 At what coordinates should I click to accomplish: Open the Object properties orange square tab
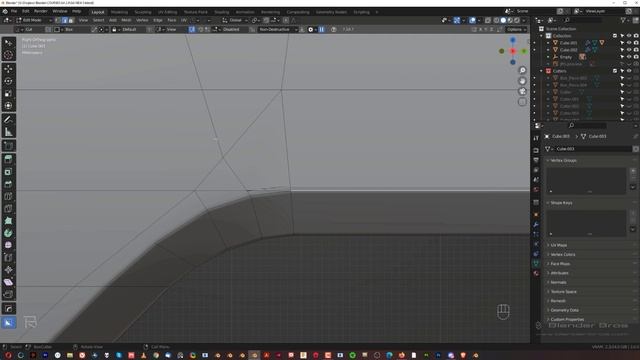click(x=536, y=215)
